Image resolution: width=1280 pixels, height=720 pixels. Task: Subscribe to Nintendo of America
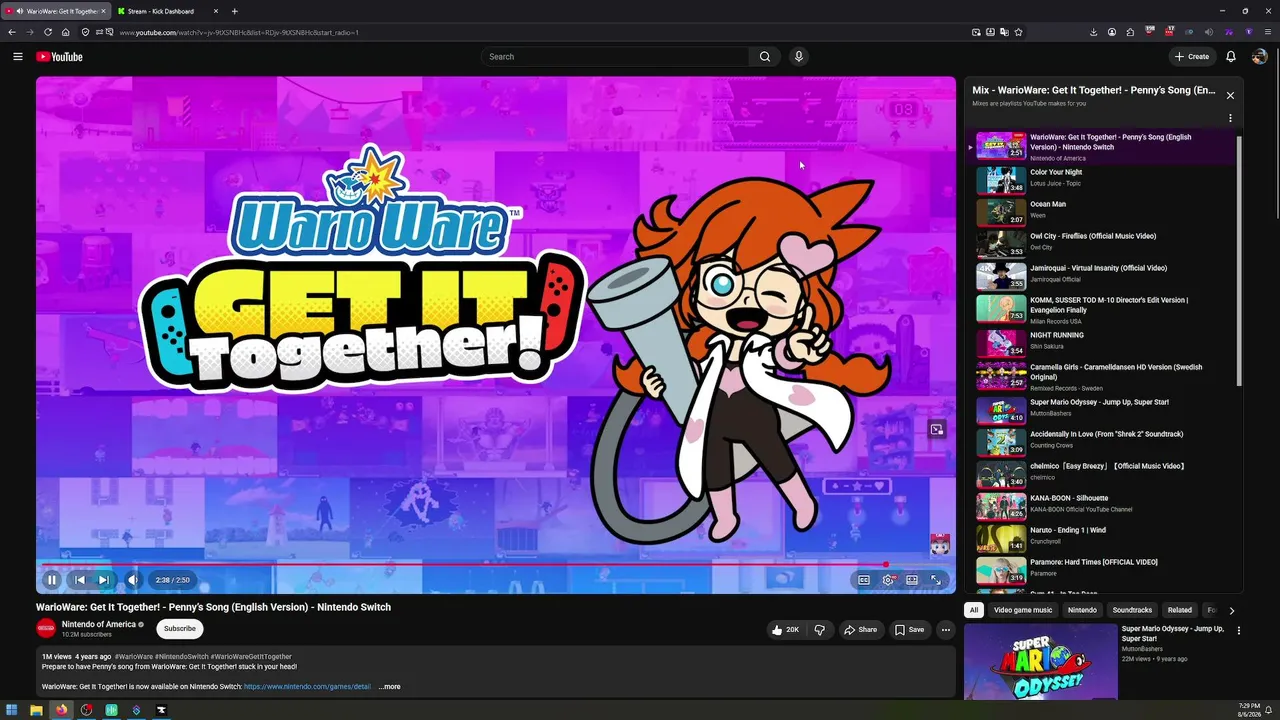[180, 629]
